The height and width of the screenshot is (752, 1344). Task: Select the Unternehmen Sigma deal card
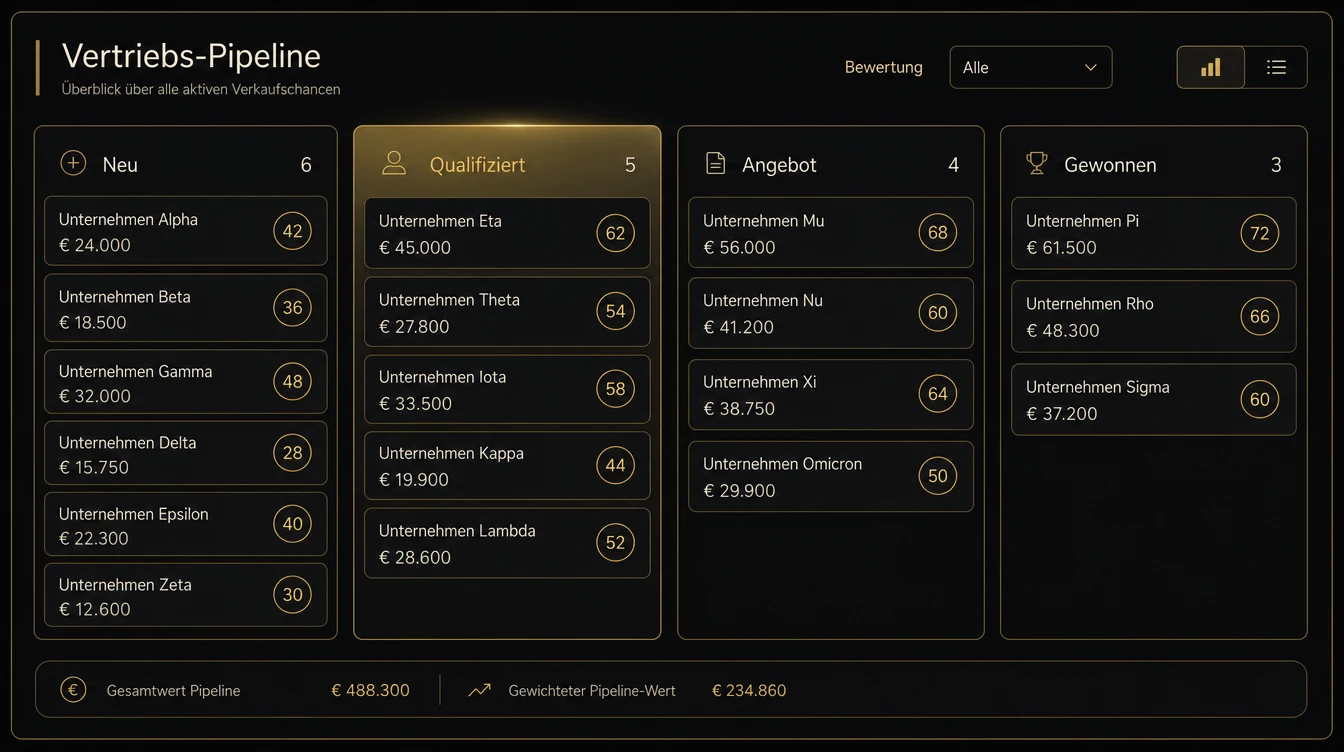pyautogui.click(x=1154, y=399)
